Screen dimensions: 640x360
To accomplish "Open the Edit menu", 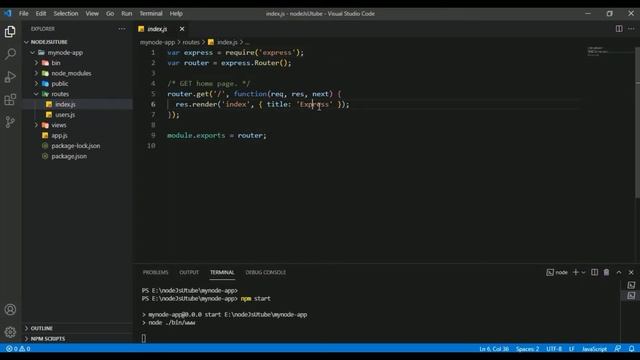I will coord(41,13).
